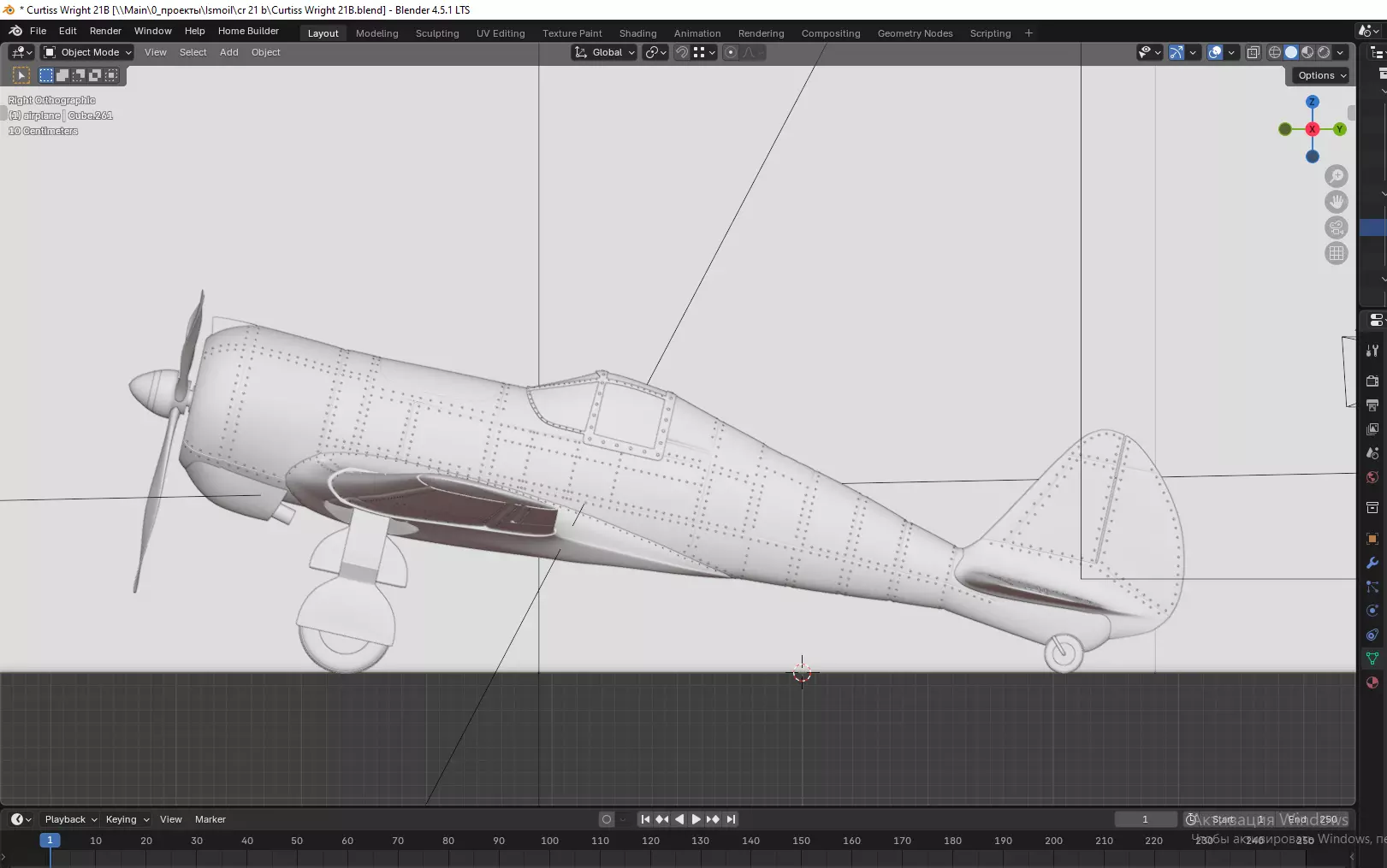
Task: Select the tweak select tool icon
Action: [x=21, y=75]
